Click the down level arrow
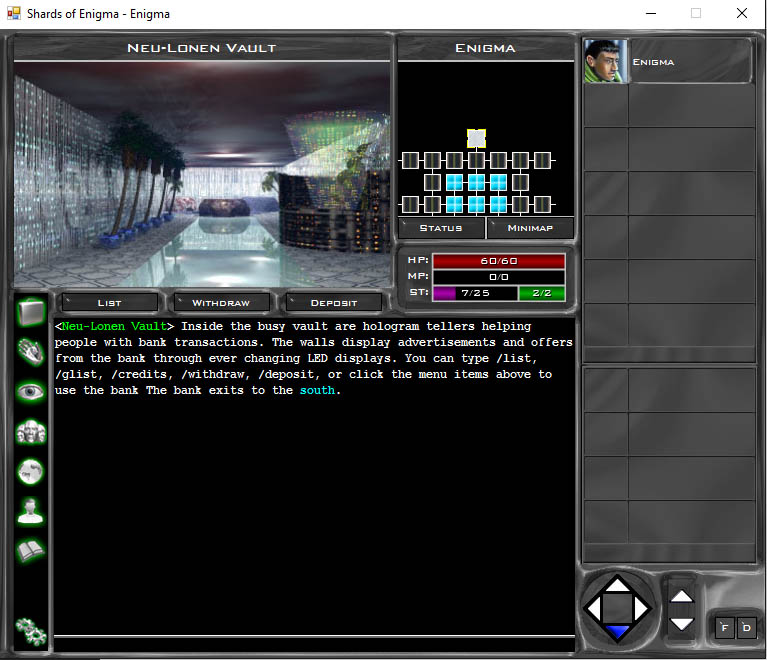 coord(681,623)
